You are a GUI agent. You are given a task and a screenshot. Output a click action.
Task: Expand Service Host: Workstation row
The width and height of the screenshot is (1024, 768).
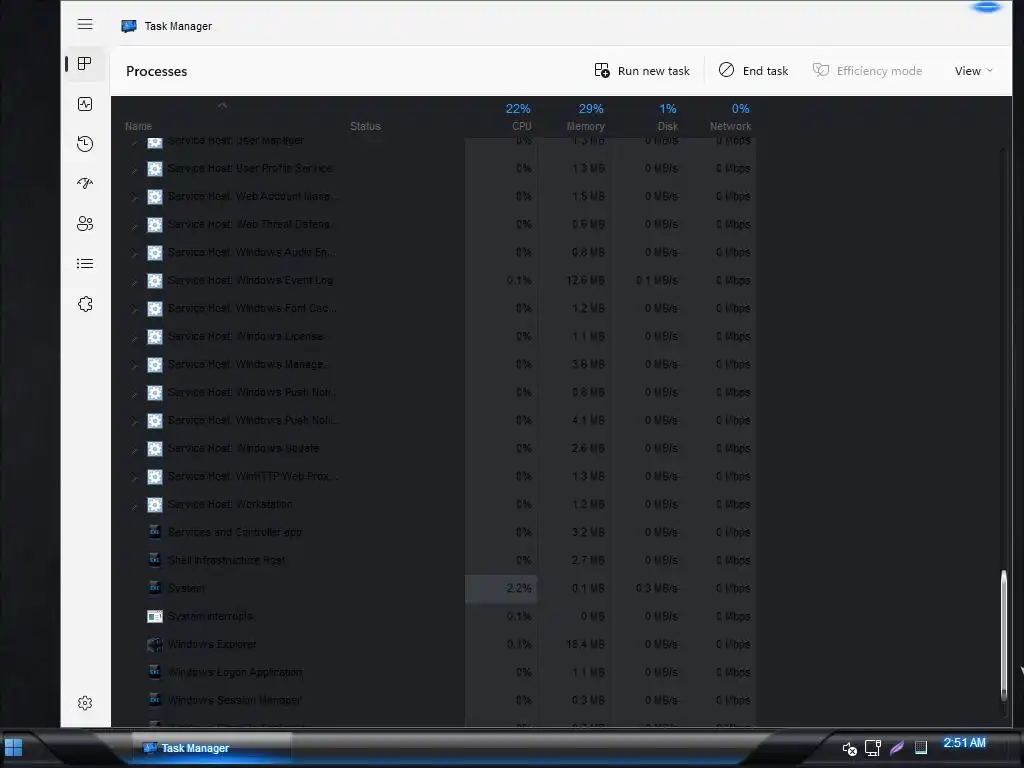[134, 505]
